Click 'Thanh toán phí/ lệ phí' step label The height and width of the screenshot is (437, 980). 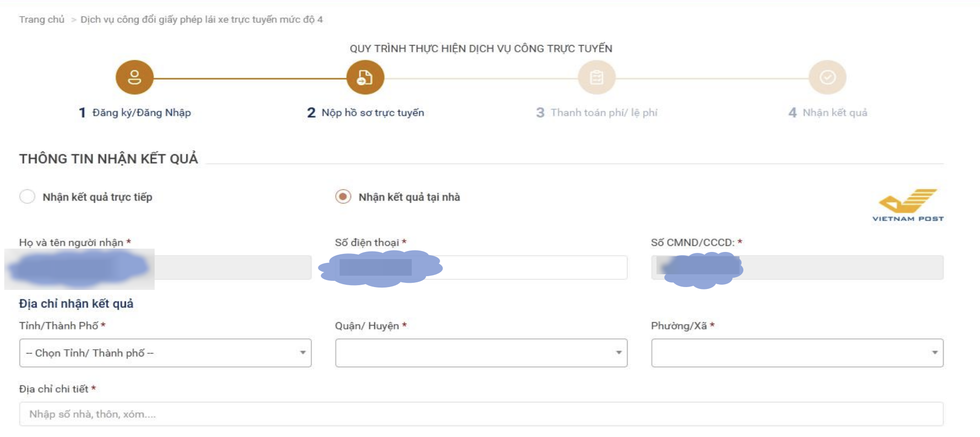coord(603,113)
